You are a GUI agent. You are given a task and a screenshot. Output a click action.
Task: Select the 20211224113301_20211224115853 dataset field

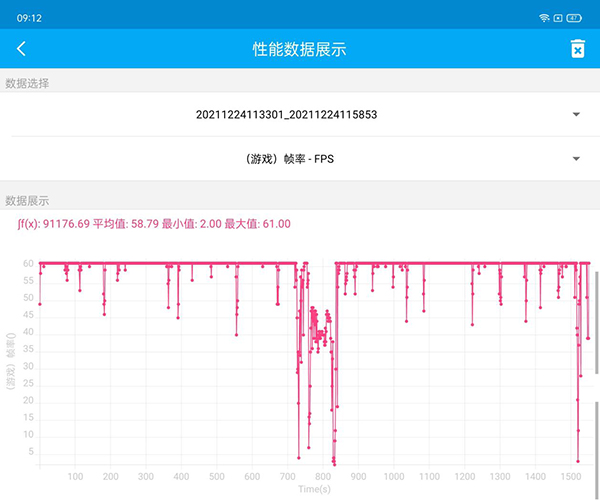tap(286, 115)
